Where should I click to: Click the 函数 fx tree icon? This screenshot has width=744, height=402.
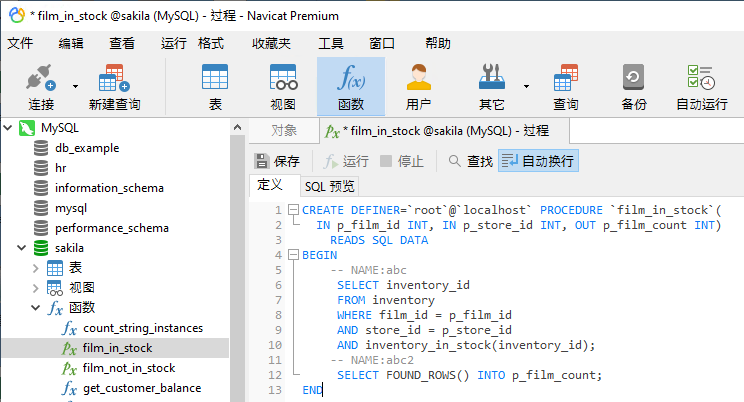55,308
